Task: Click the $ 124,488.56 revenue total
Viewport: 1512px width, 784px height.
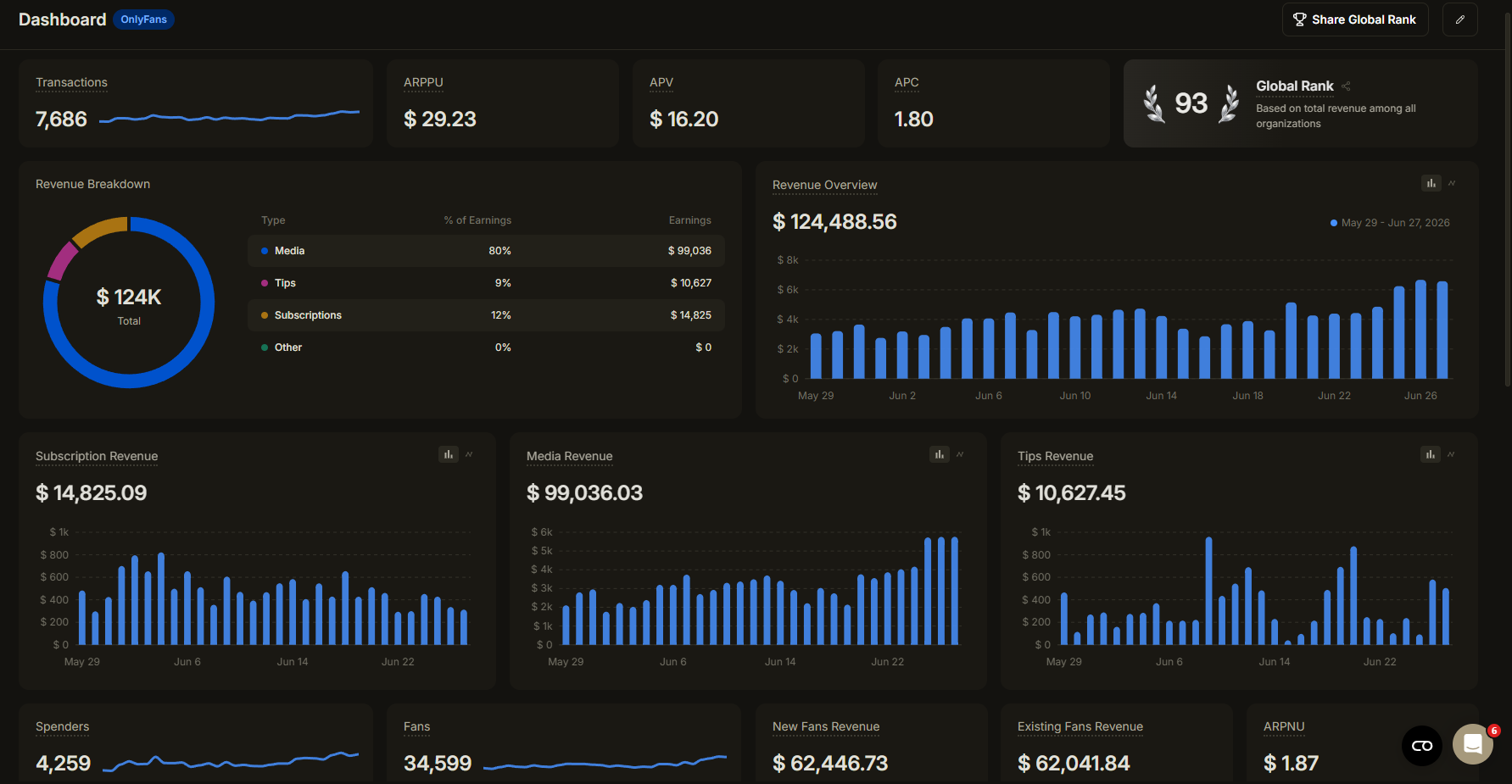Action: [834, 222]
